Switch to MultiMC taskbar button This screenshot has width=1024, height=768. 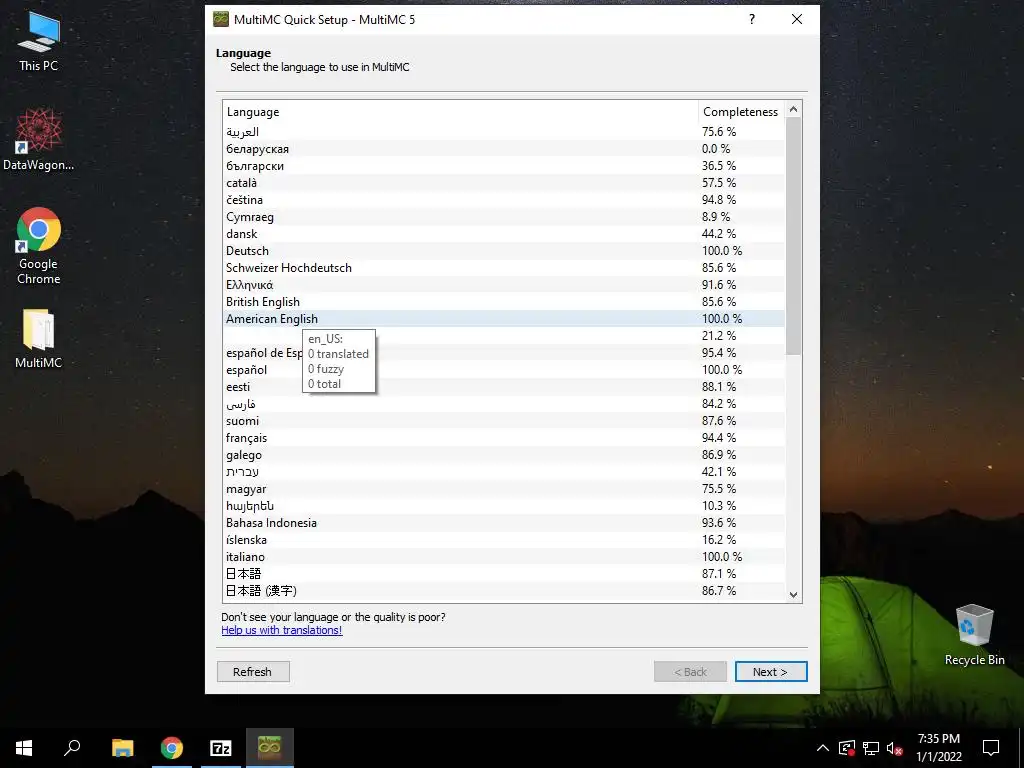pos(270,748)
